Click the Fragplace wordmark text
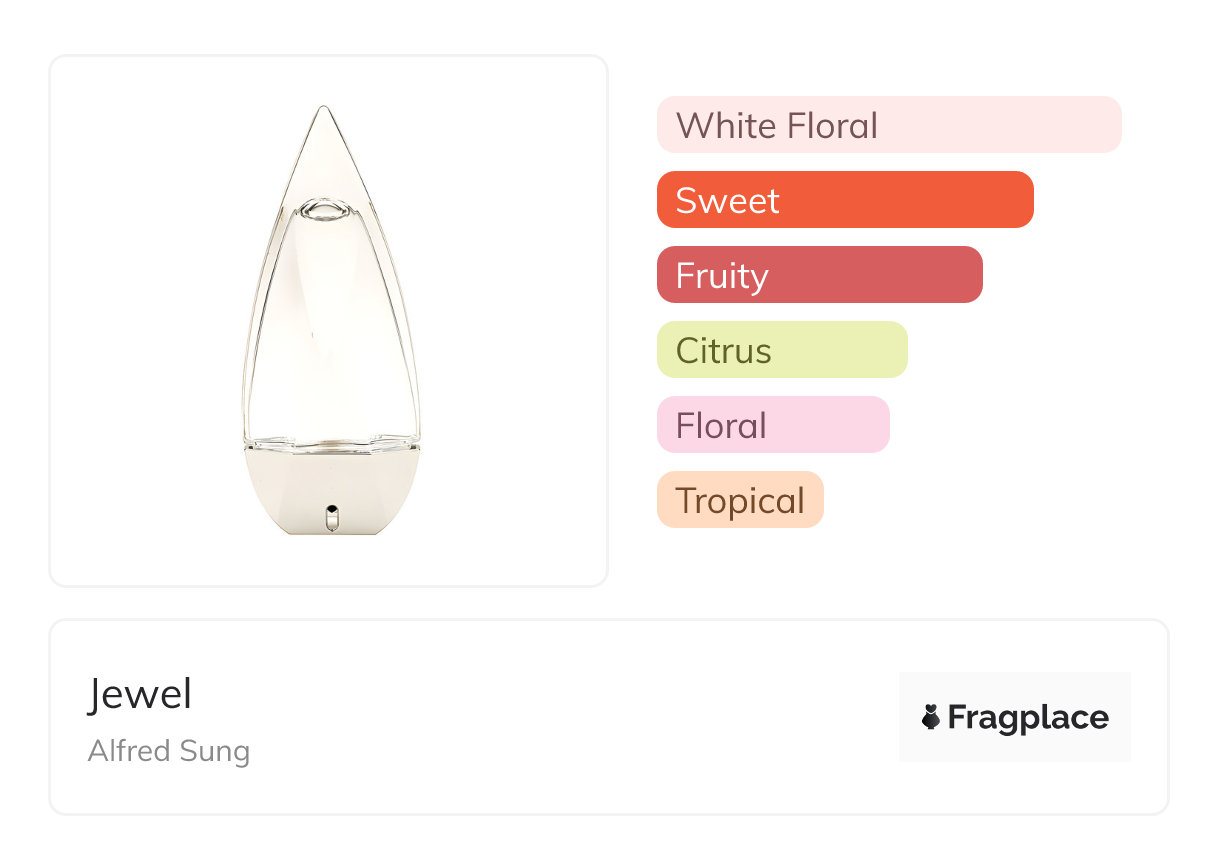 point(1027,717)
